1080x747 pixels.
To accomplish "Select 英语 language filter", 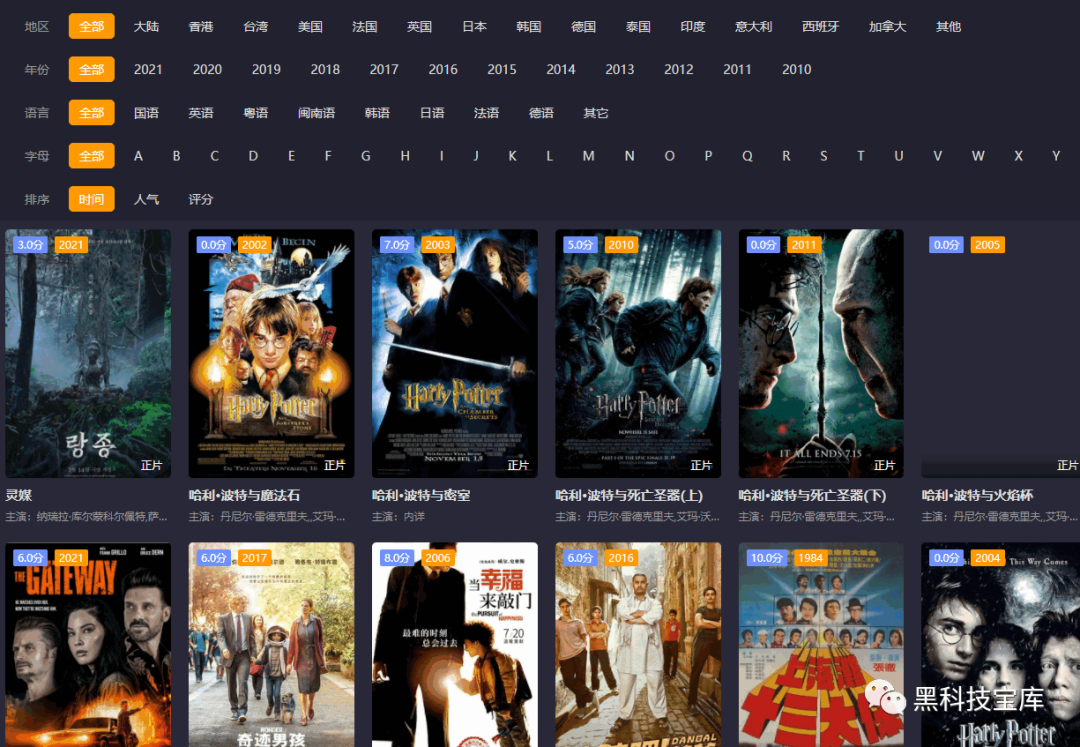I will (200, 113).
